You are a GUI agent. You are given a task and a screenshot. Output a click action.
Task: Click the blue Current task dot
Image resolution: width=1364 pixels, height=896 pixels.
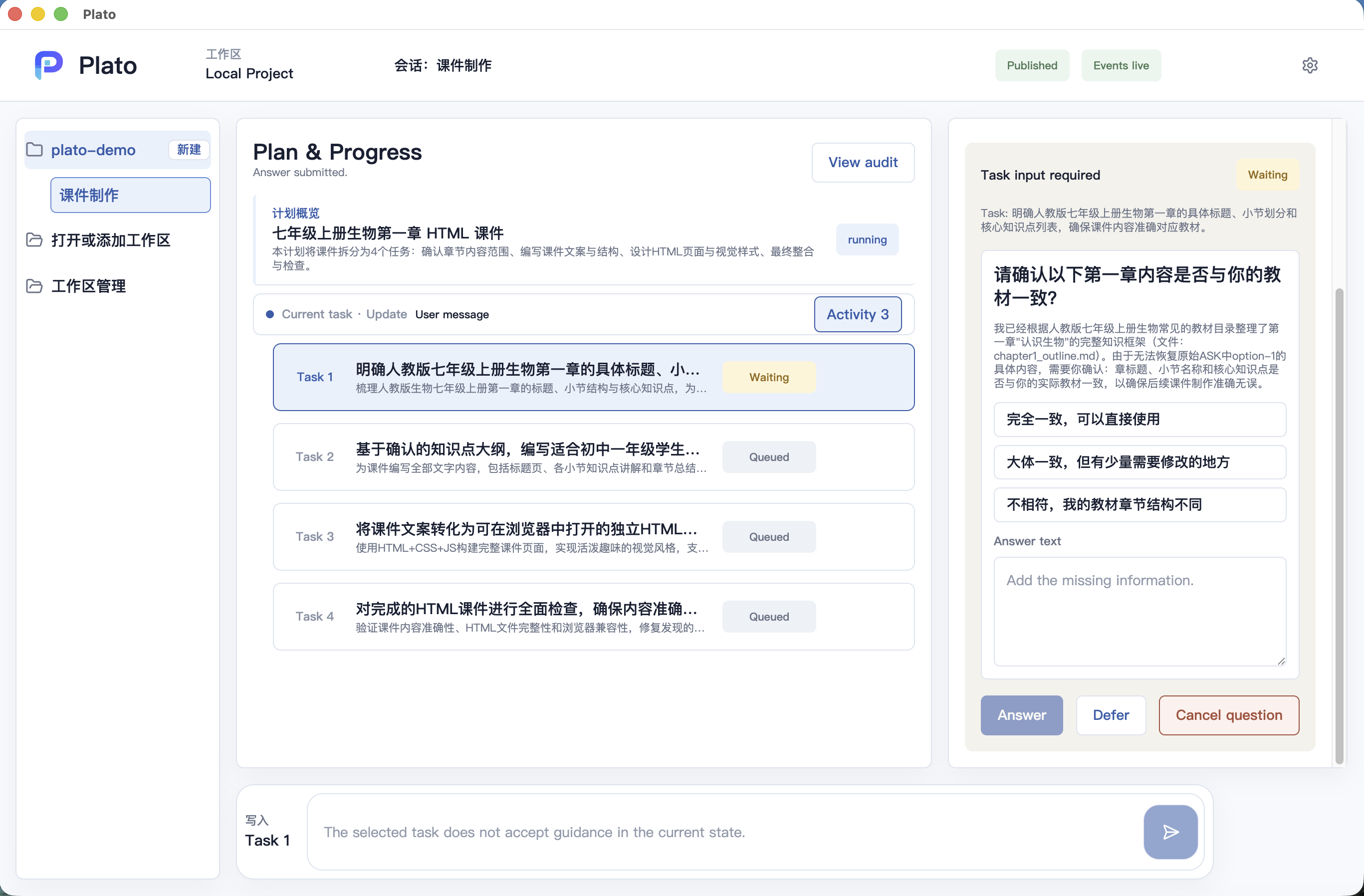pos(269,314)
